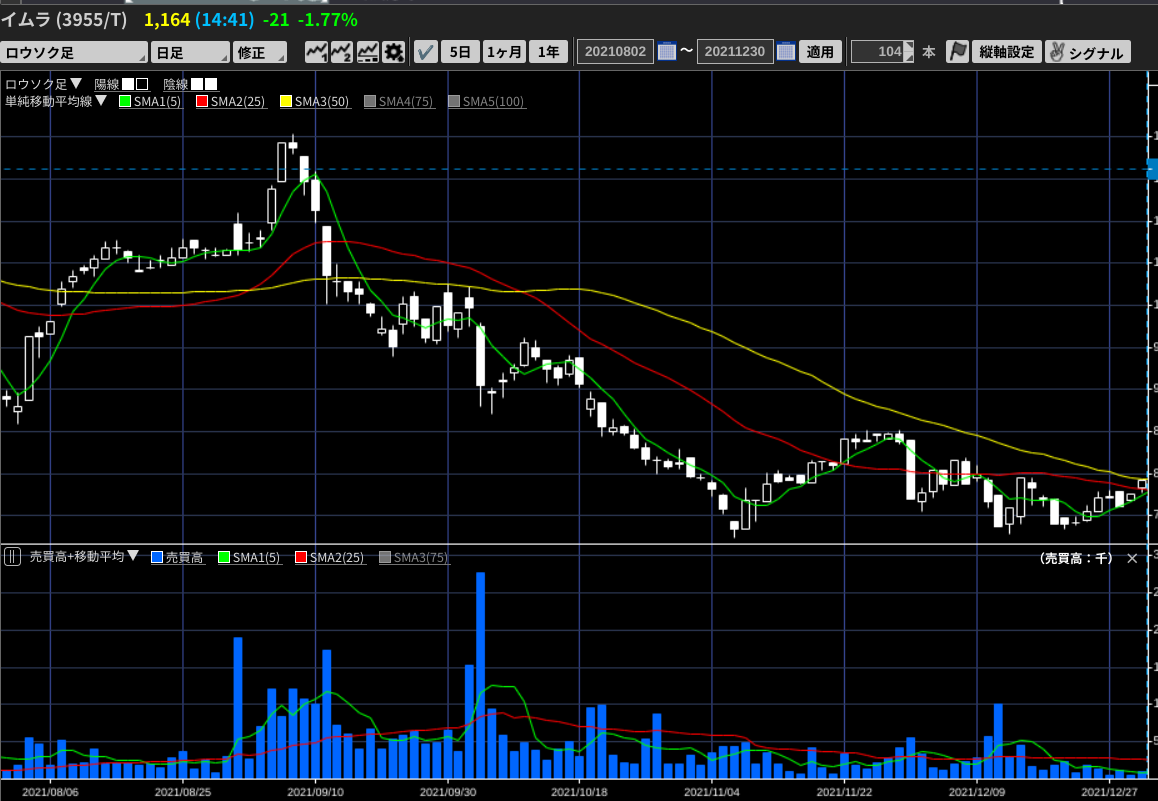Open the end date calendar picker

[785, 52]
